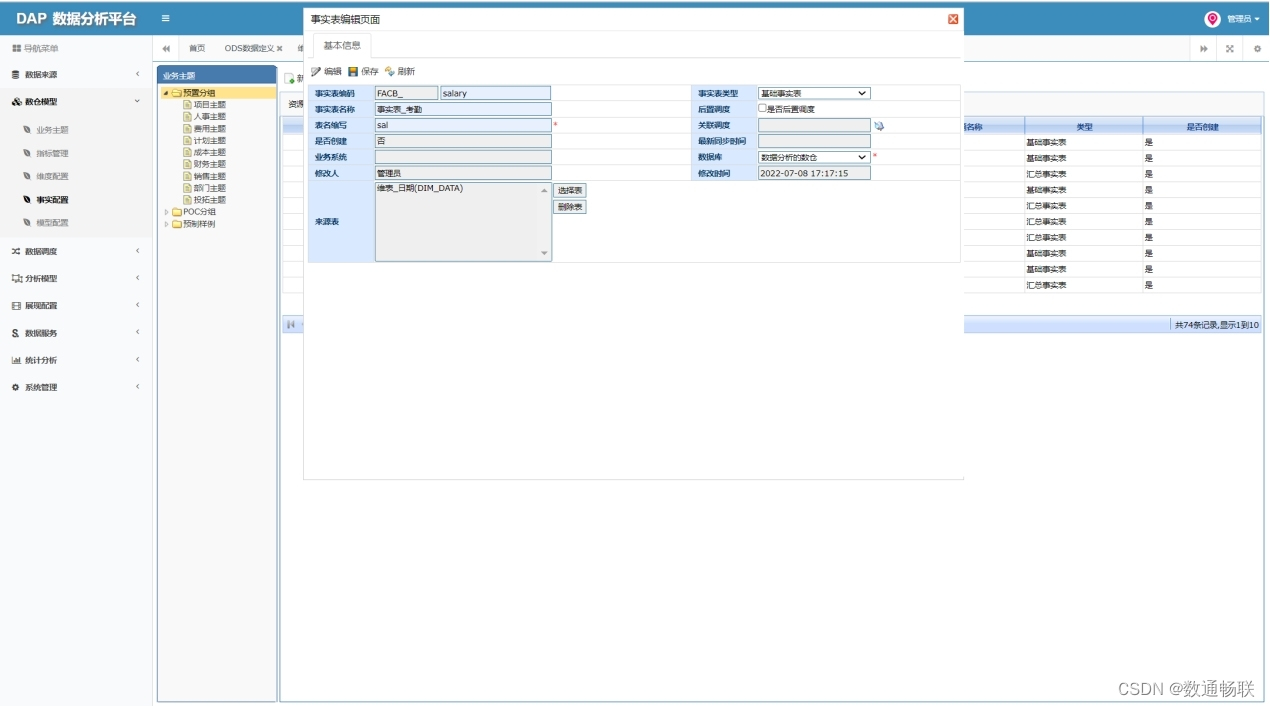Screen dimensions: 1270x707
Task: Open 模型配置 in sidebar submenu
Action: 52,222
